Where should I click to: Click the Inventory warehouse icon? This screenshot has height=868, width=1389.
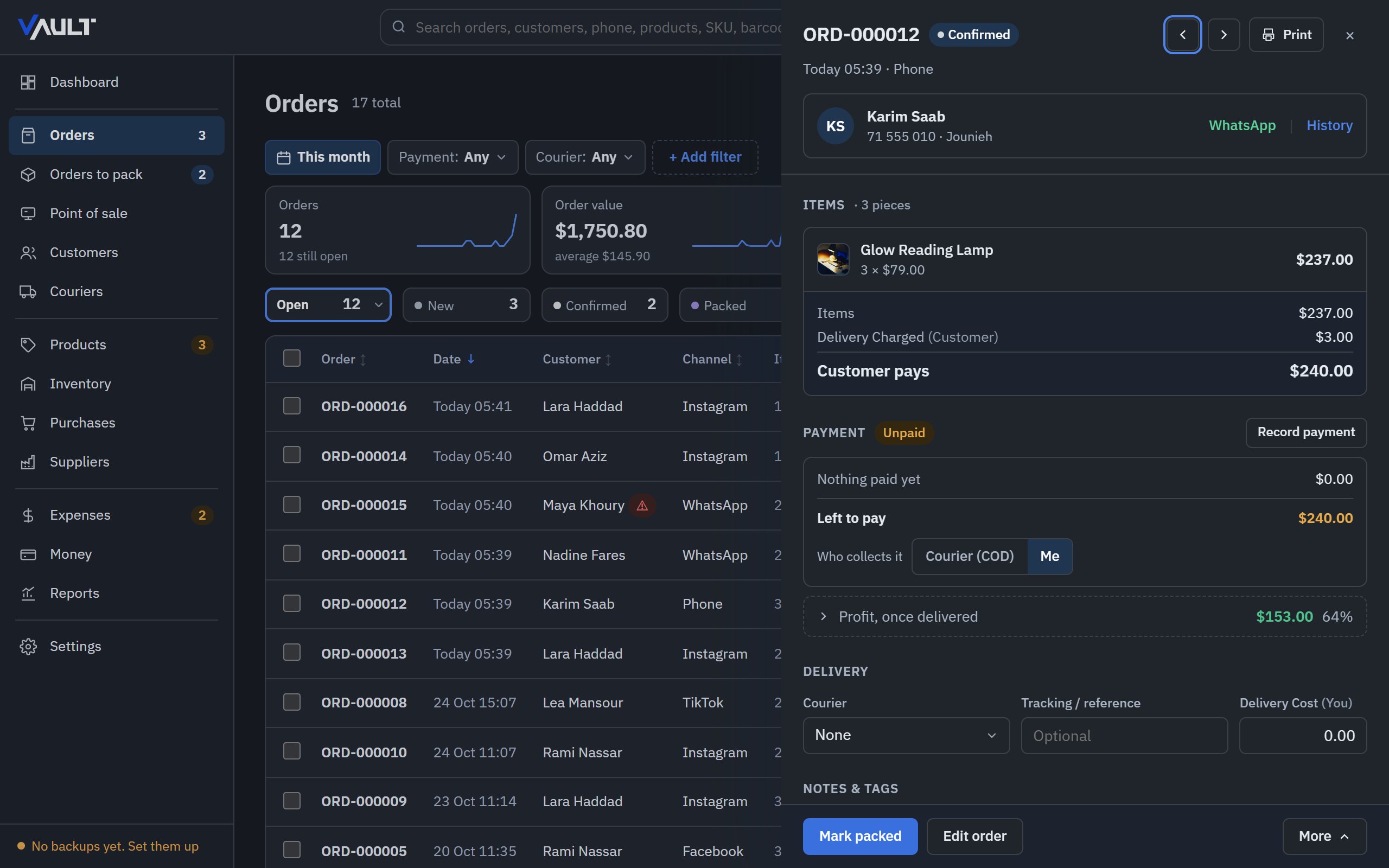pos(28,384)
